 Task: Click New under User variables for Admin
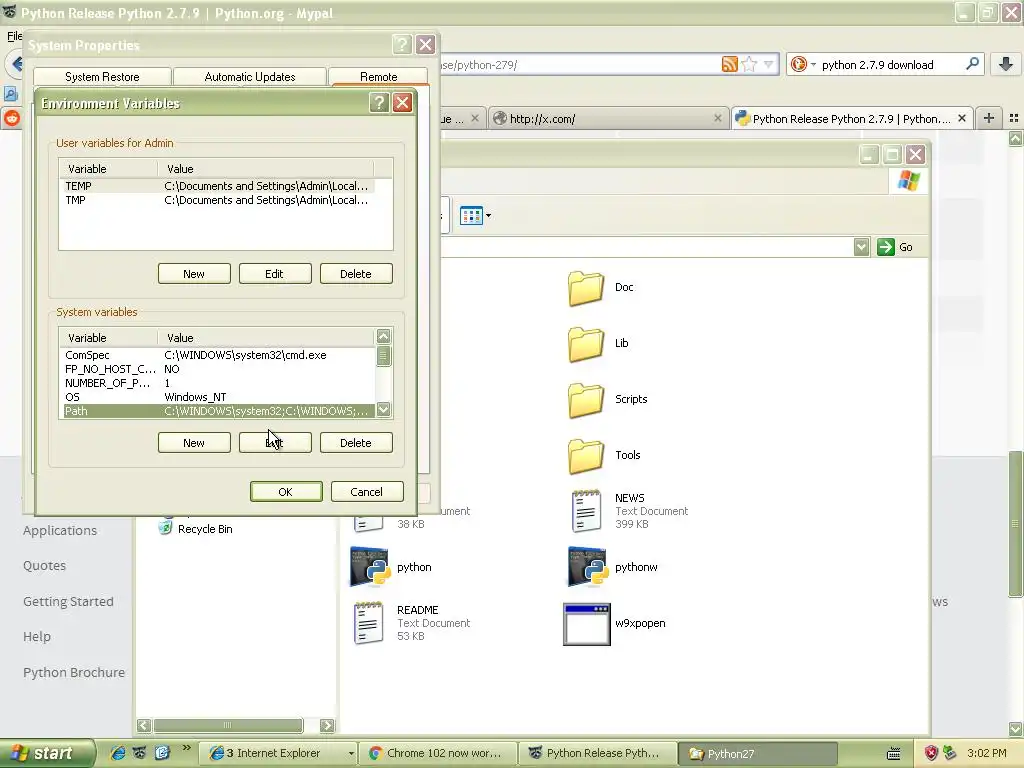coord(194,274)
